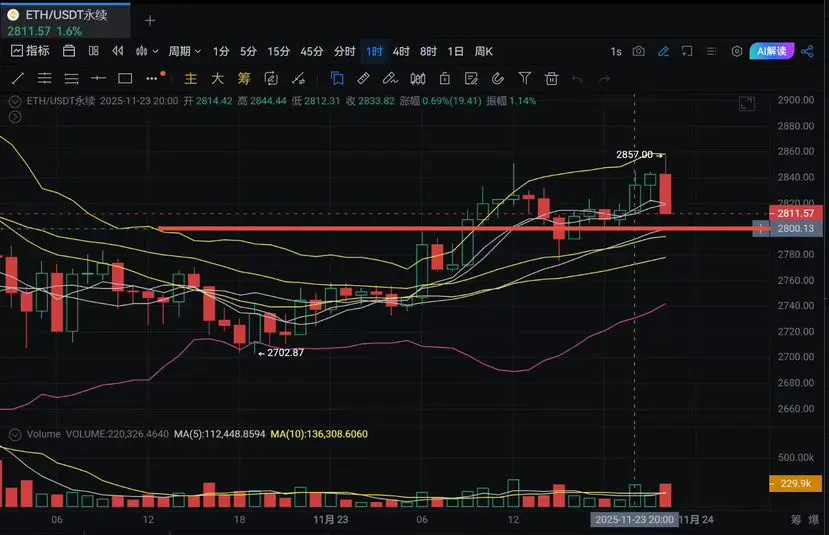Click the refresh/sync drawing icon
Image resolution: width=829 pixels, height=535 pixels.
(271, 79)
